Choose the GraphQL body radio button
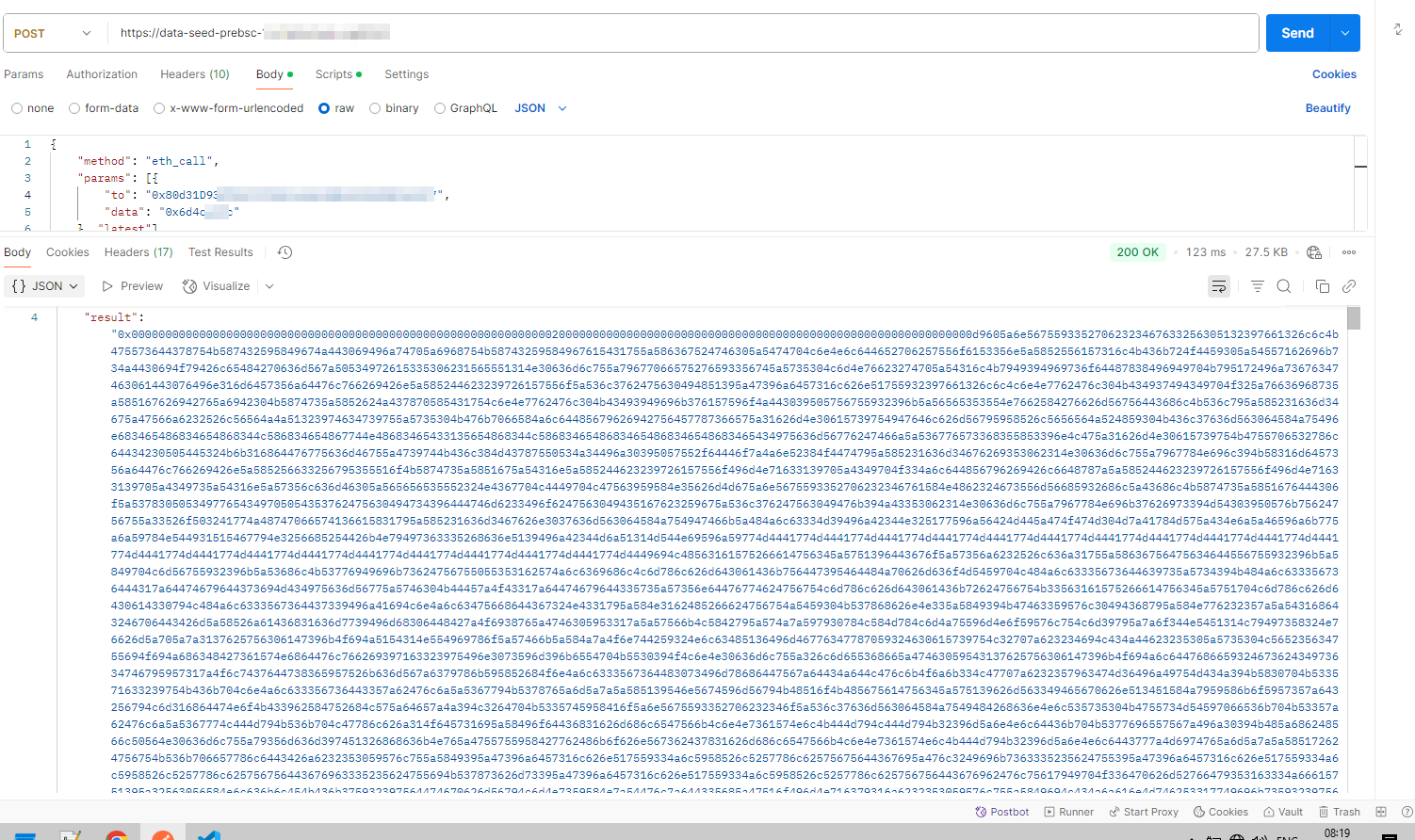This screenshot has height=840, width=1415. [x=440, y=108]
